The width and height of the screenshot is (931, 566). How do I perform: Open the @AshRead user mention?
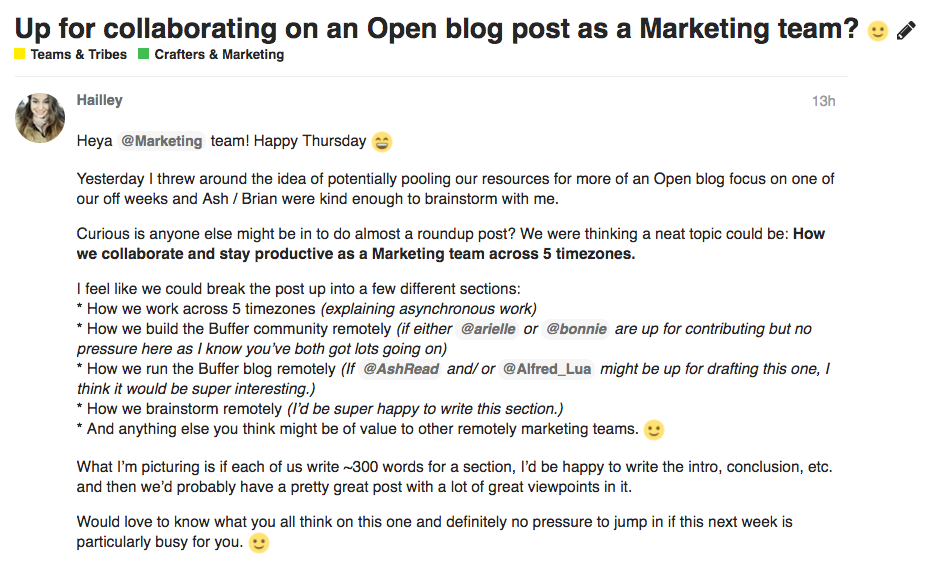click(401, 369)
